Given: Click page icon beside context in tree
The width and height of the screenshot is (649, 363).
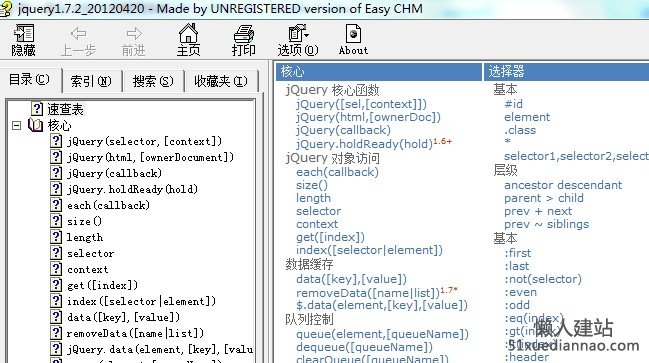Looking at the screenshot, I should (x=56, y=269).
